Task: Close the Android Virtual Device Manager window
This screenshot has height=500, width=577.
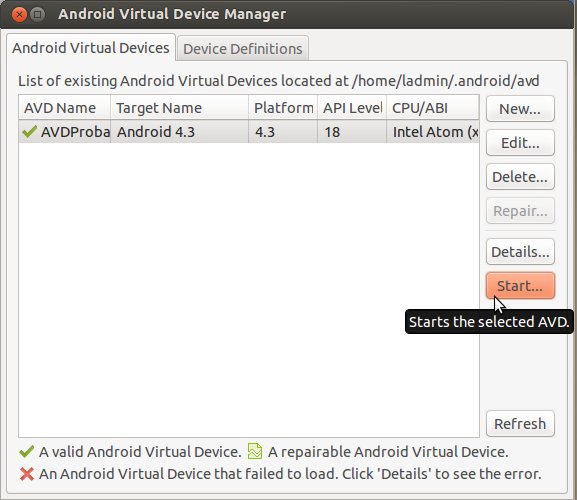Action: 19,15
